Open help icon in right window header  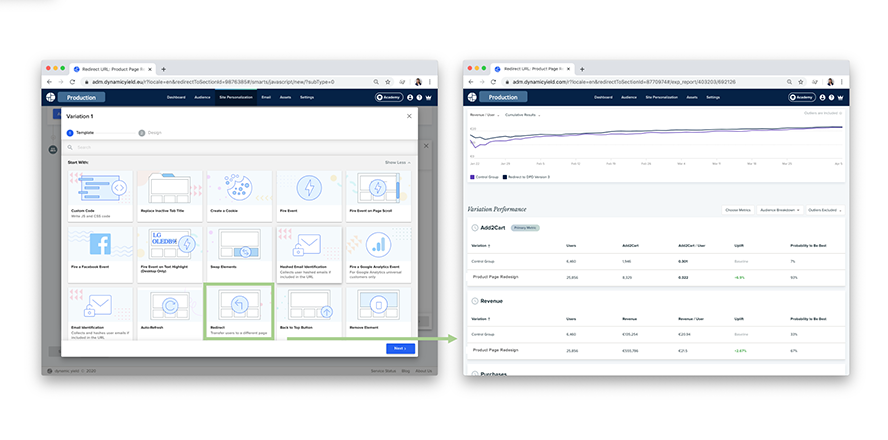click(831, 97)
